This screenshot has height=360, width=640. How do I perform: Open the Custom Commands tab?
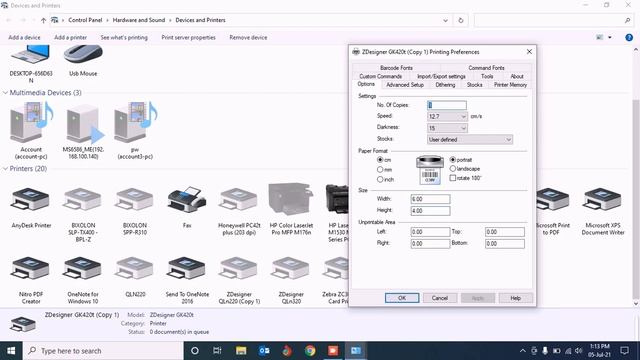click(380, 76)
